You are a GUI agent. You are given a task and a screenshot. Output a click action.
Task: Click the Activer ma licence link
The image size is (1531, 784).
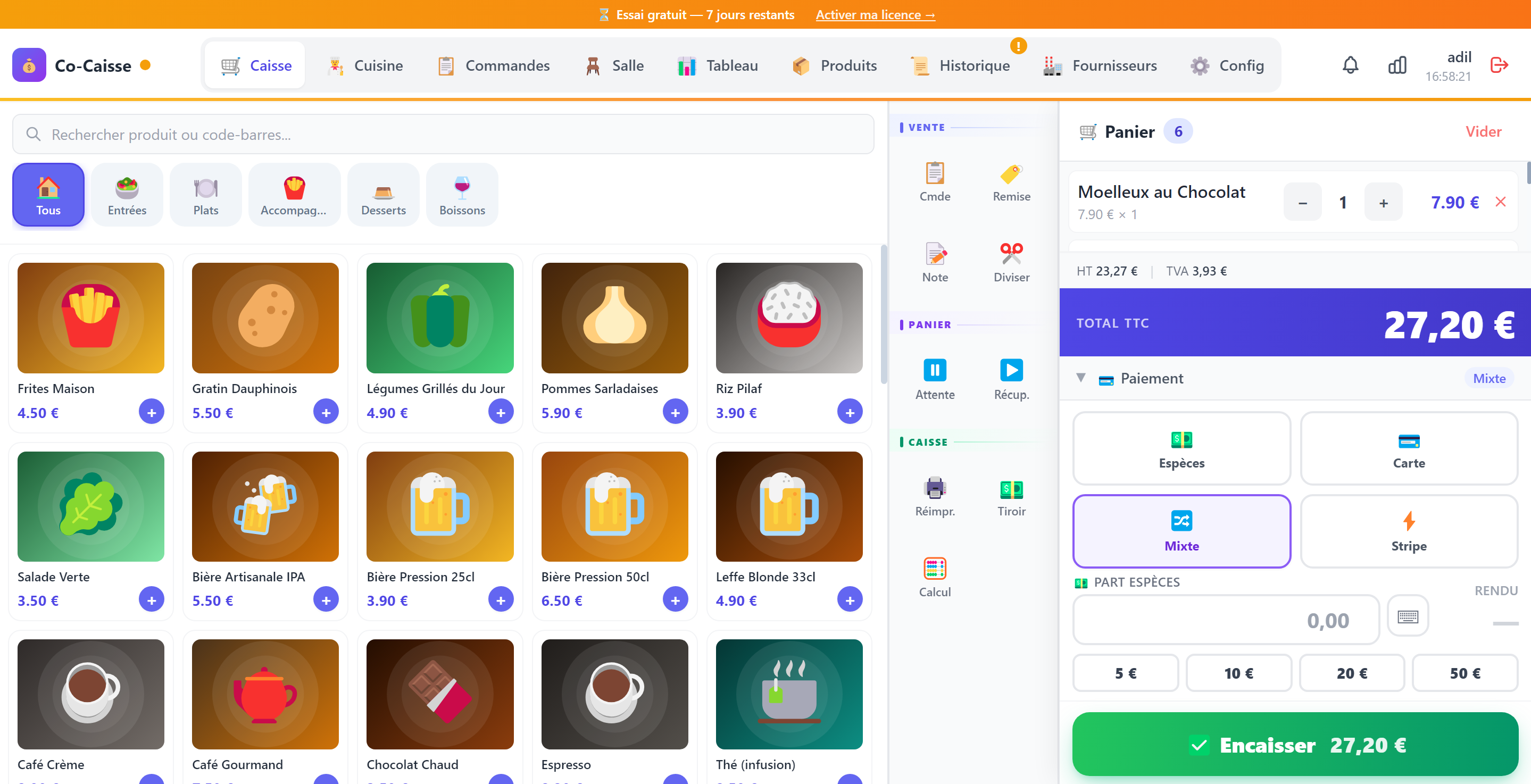875,14
